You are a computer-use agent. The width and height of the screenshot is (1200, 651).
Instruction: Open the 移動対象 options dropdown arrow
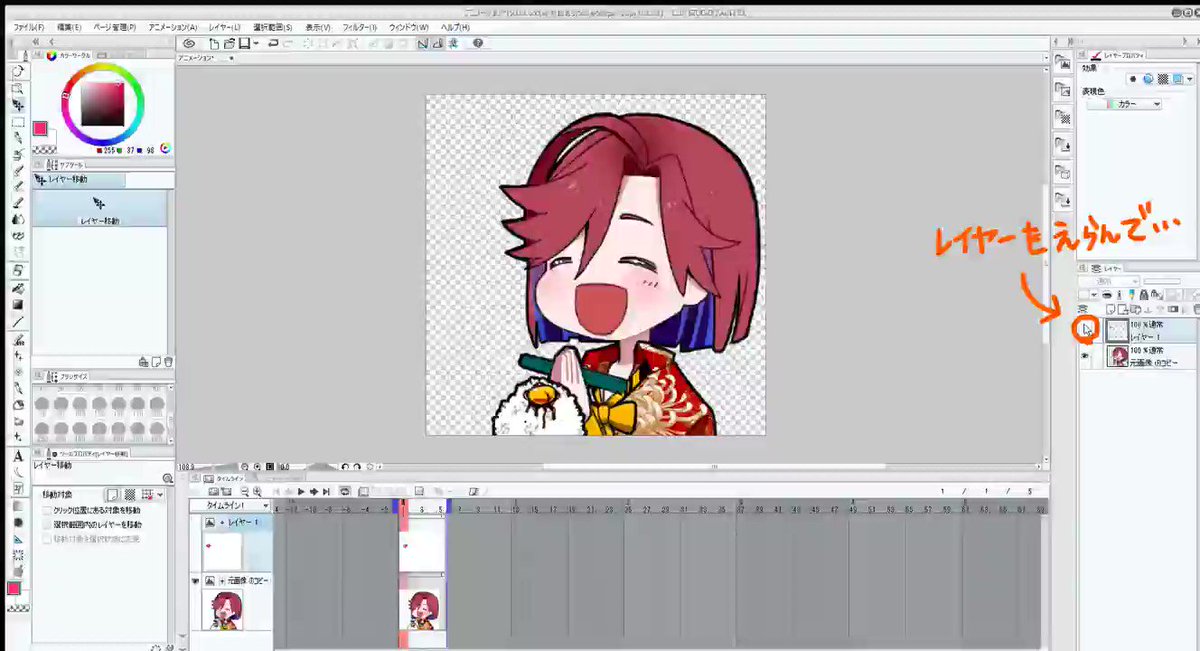160,494
